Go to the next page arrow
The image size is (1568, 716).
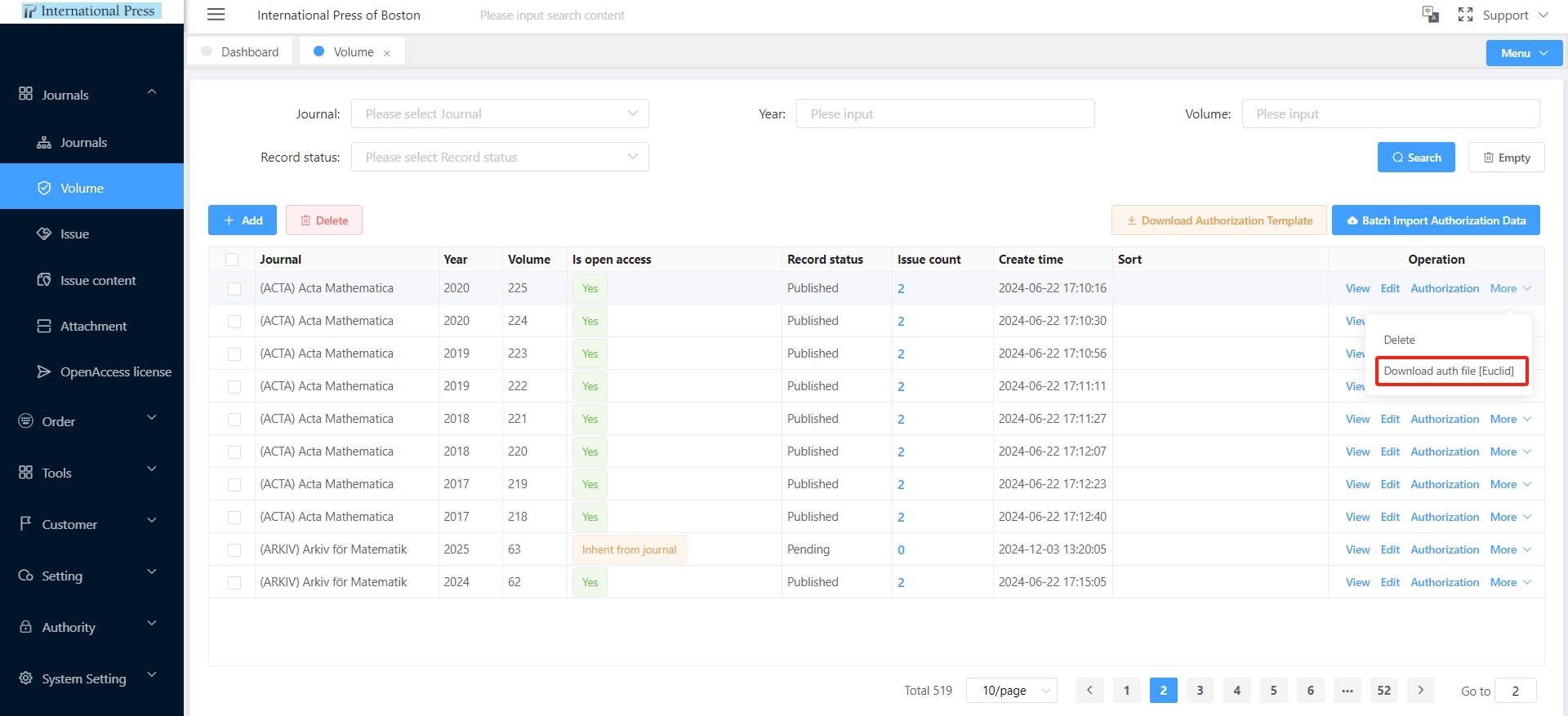(x=1421, y=690)
